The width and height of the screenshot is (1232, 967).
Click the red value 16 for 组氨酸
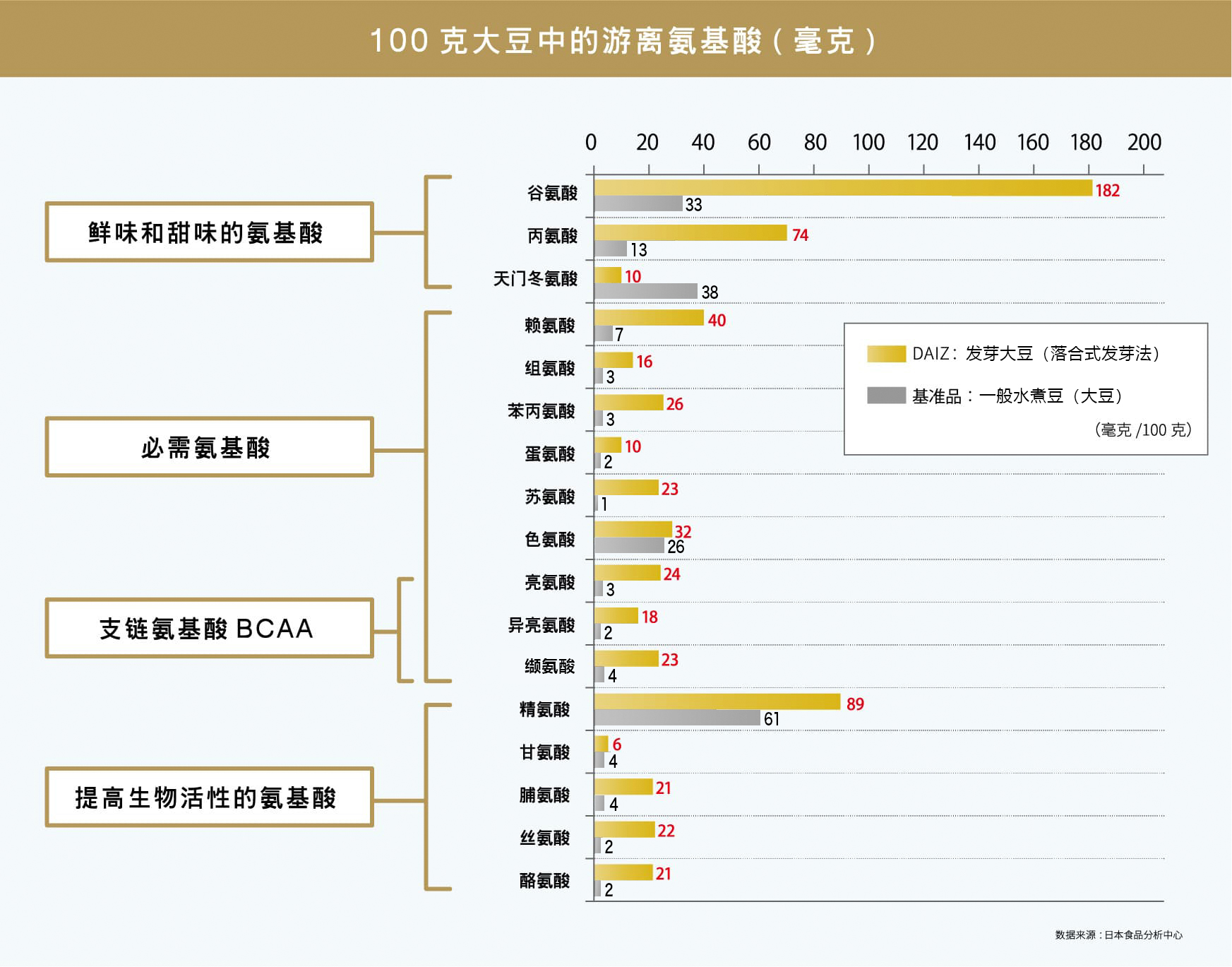pos(644,362)
